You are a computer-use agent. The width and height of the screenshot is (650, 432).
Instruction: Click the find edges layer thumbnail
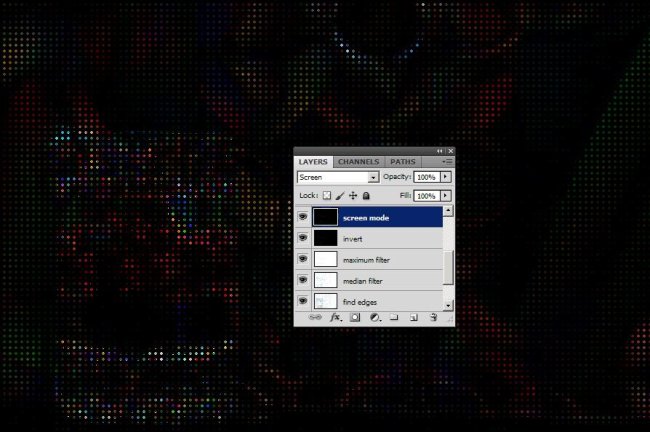[x=325, y=301]
